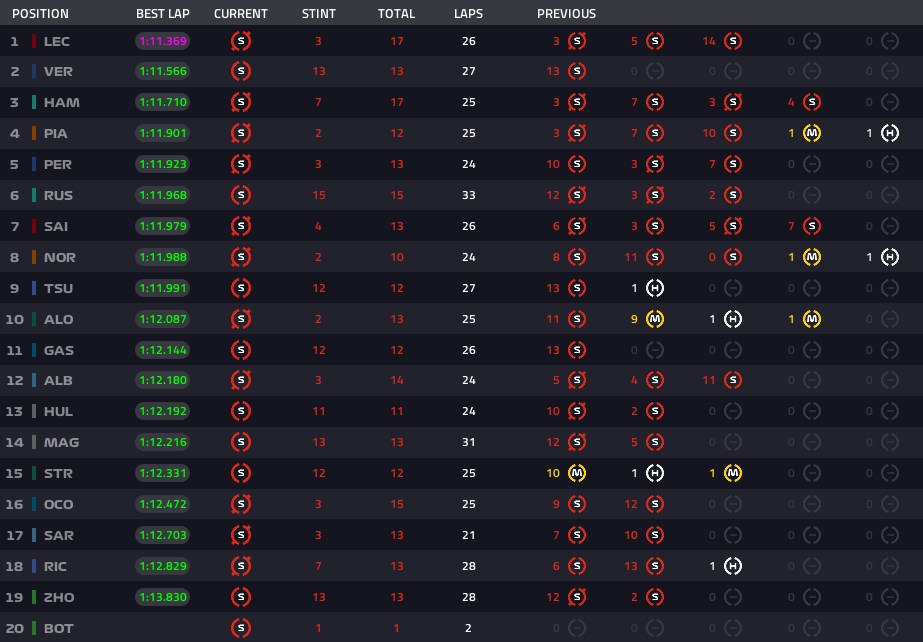
Task: Click the POSITION column header
Action: [x=40, y=14]
